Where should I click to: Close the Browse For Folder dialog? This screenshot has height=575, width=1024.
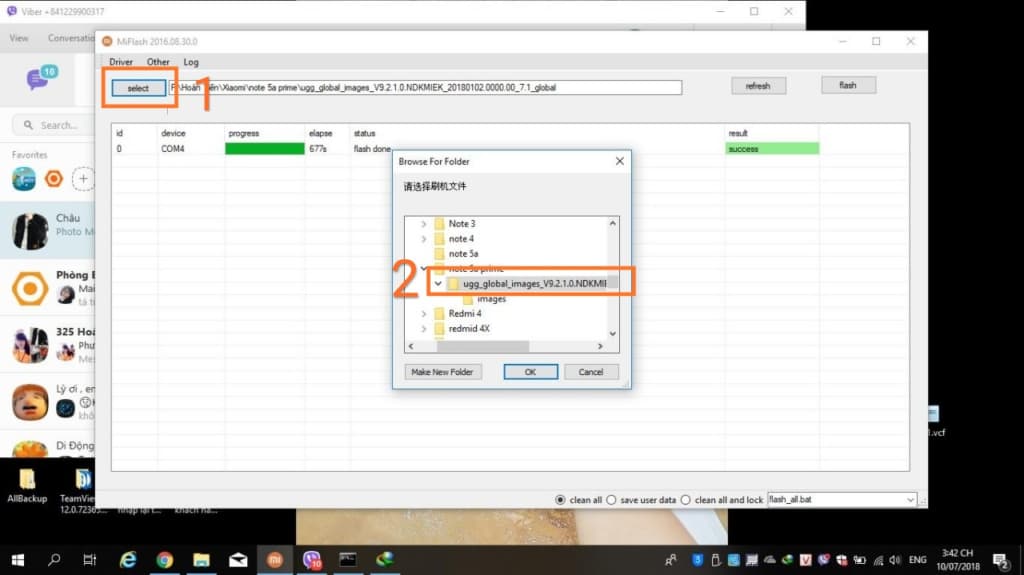click(x=620, y=161)
